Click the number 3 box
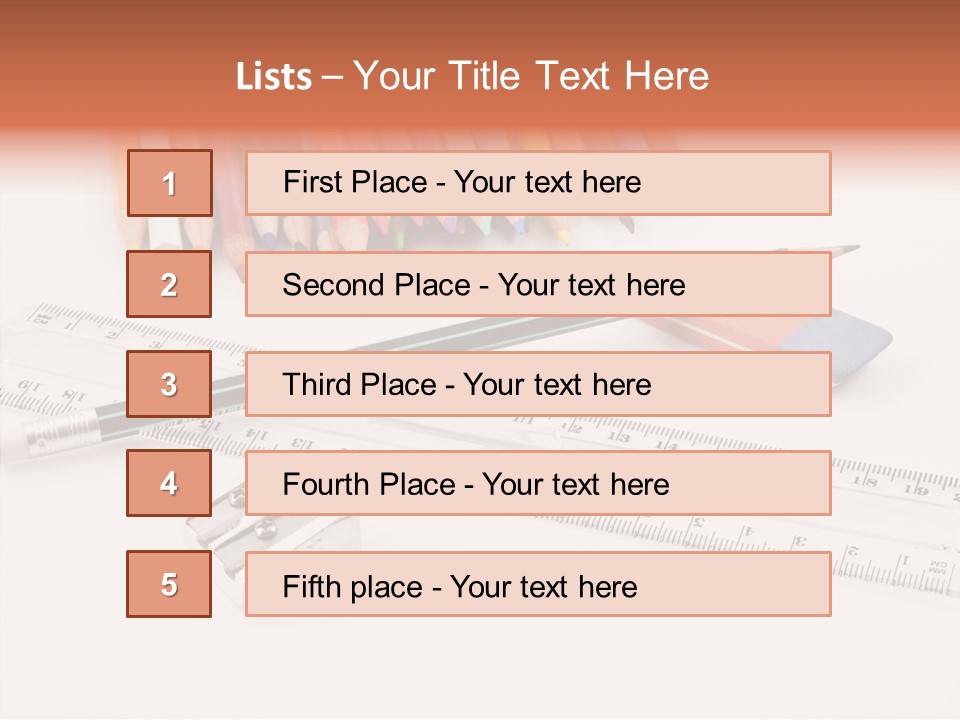This screenshot has height=720, width=960. (x=169, y=384)
